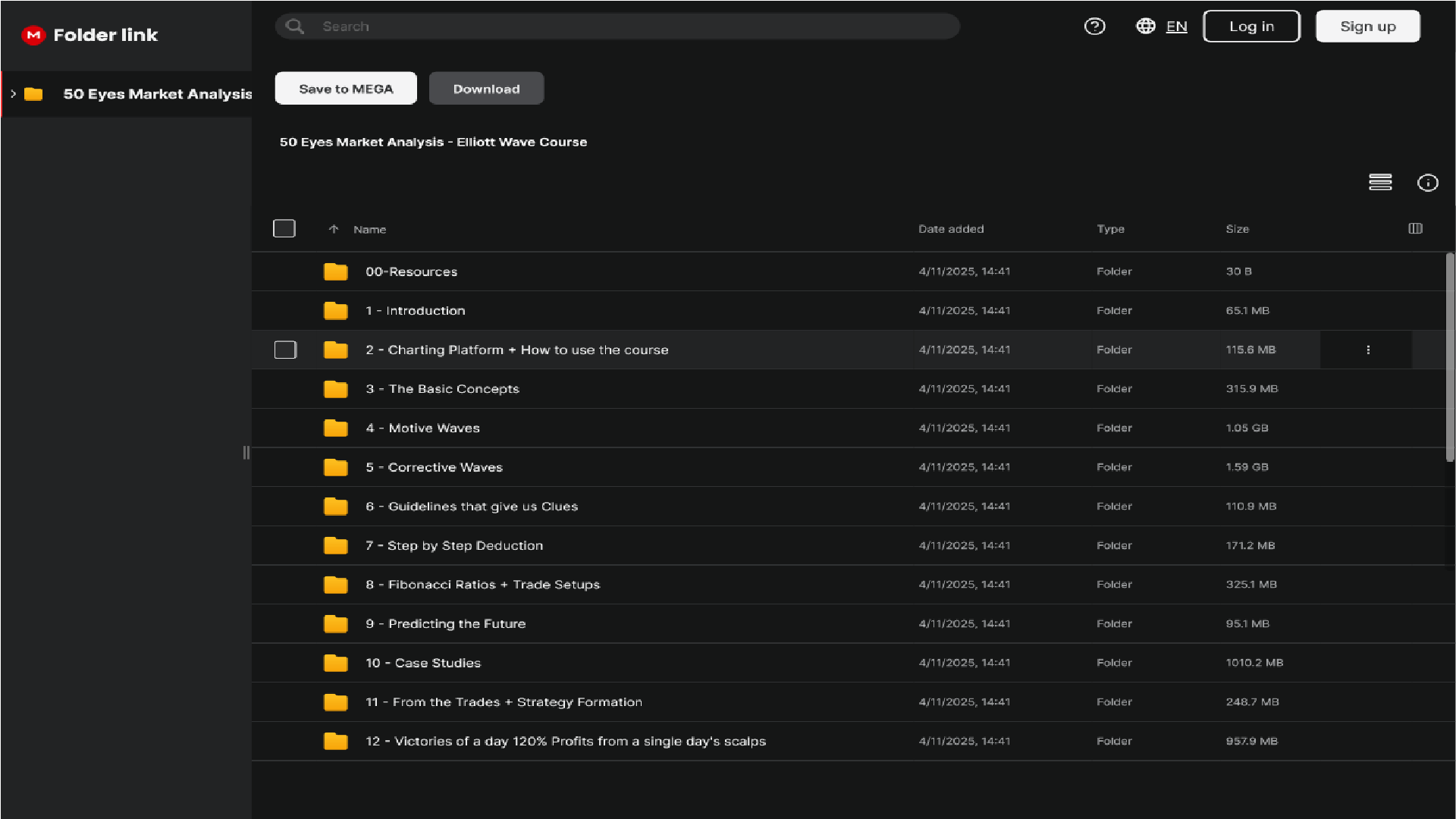This screenshot has width=1456, height=819.
Task: Open folder named 9 - Predicting the Future
Action: [445, 624]
